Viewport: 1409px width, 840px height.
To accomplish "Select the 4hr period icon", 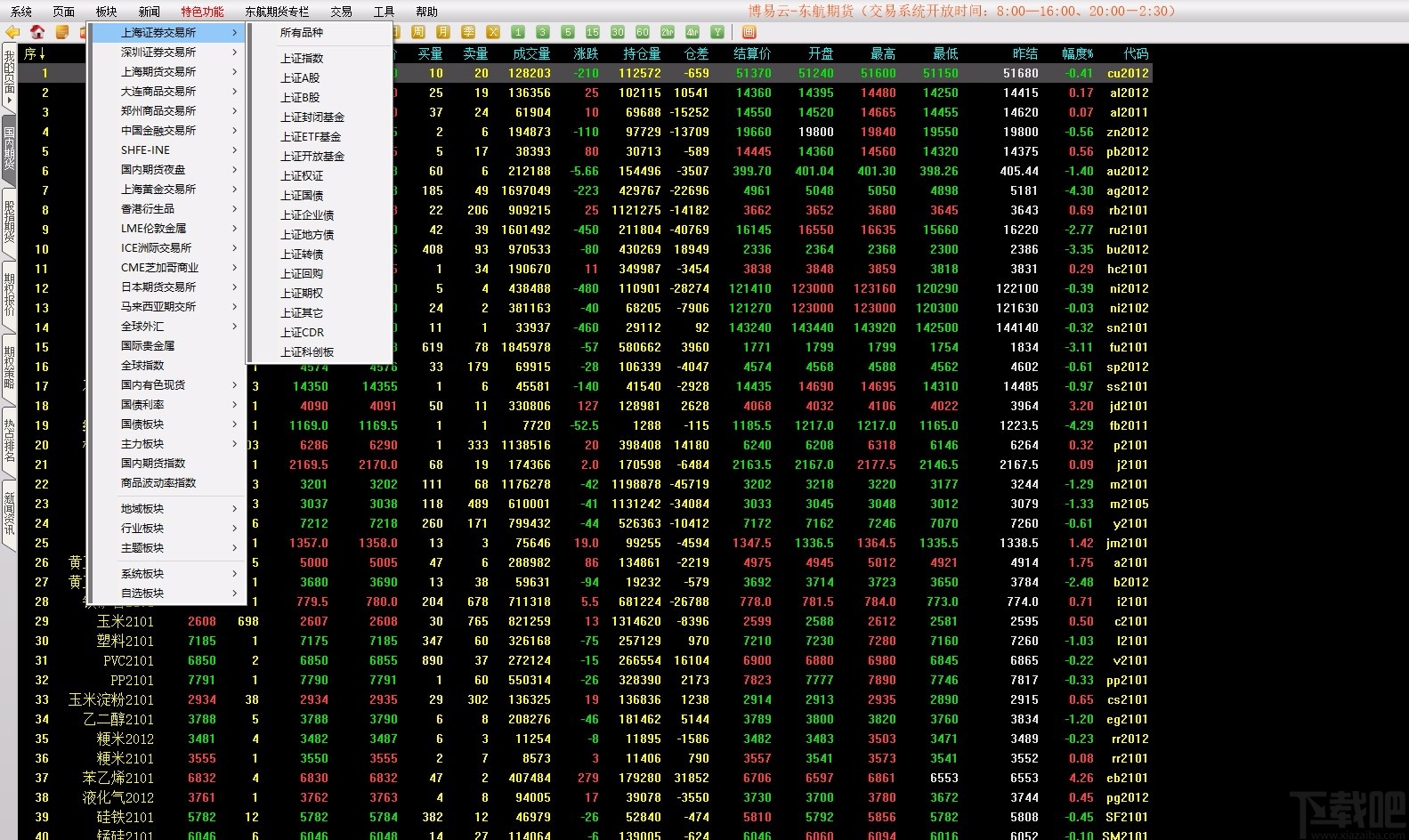I will 692,32.
